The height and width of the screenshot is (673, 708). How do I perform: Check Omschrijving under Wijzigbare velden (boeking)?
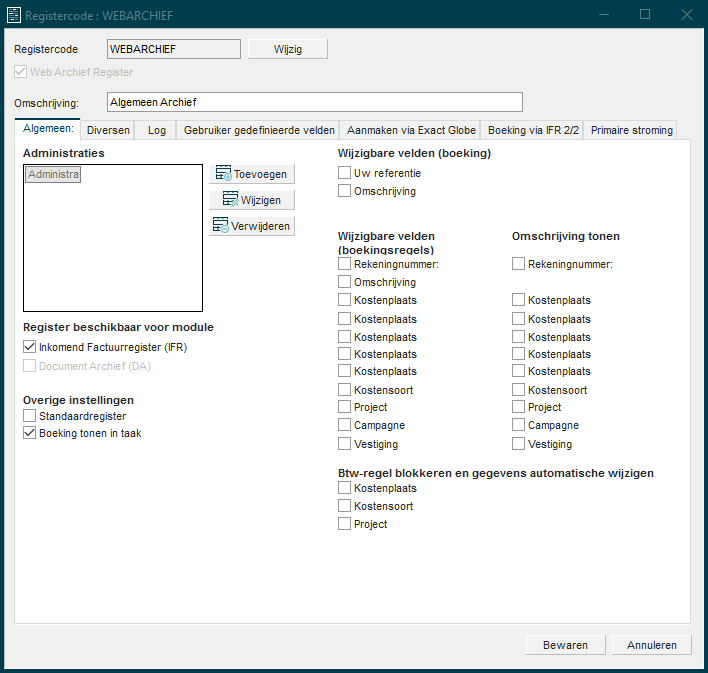pyautogui.click(x=345, y=191)
